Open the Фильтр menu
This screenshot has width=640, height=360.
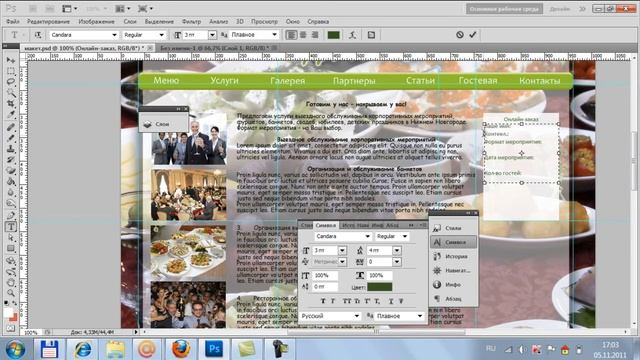[x=191, y=22]
